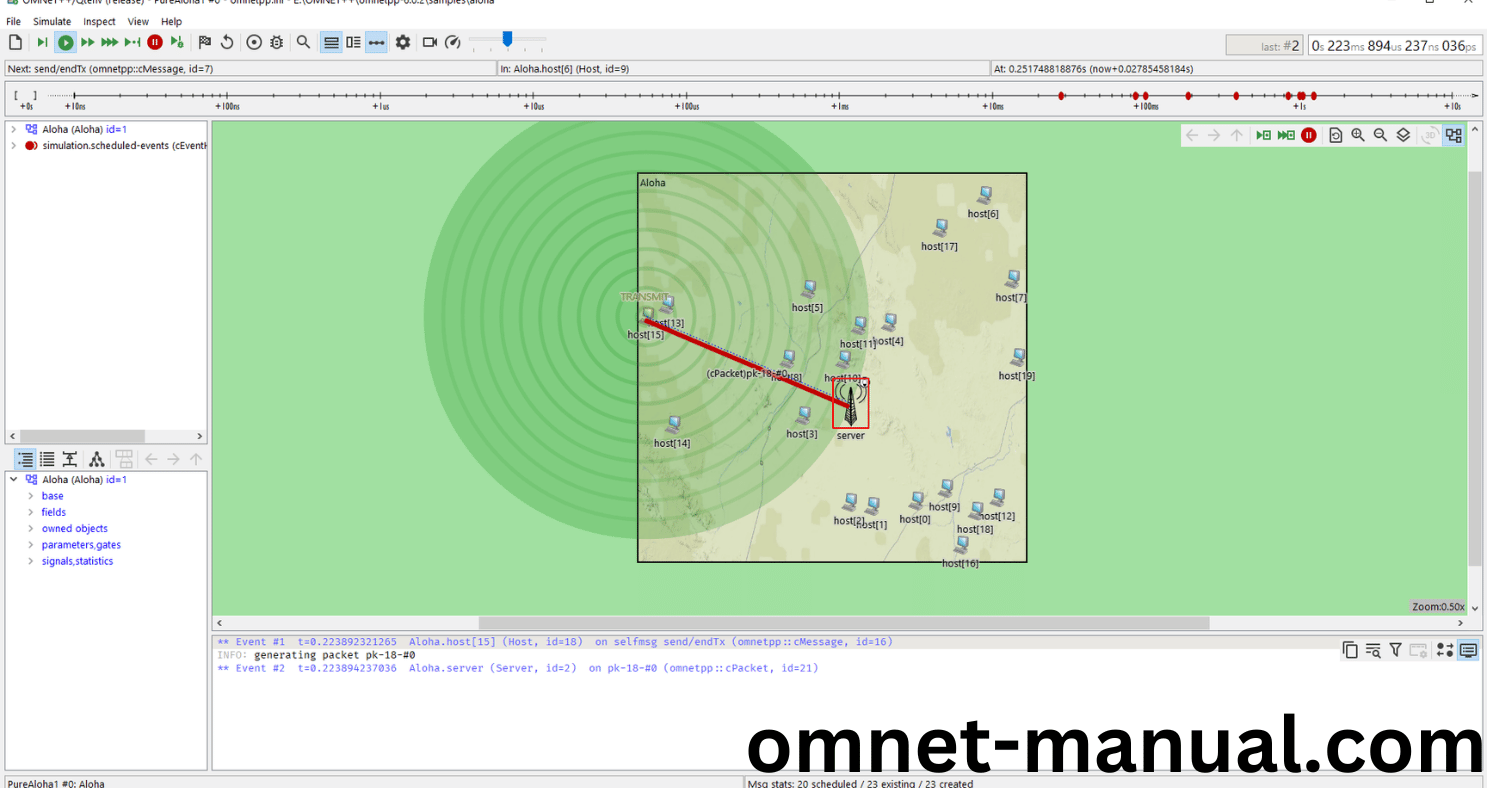1487x788 pixels.
Task: Click the Fast run double-arrow button
Action: point(88,42)
